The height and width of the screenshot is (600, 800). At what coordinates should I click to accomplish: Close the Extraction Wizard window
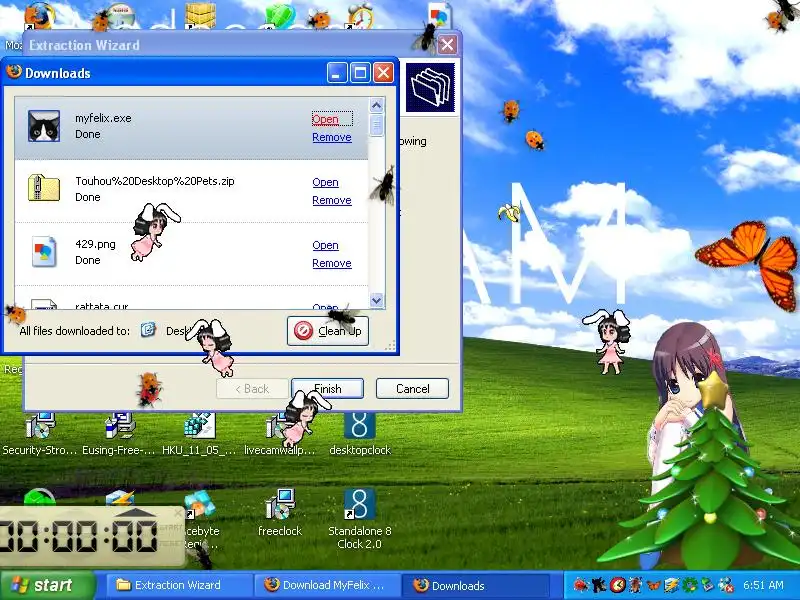pyautogui.click(x=447, y=45)
